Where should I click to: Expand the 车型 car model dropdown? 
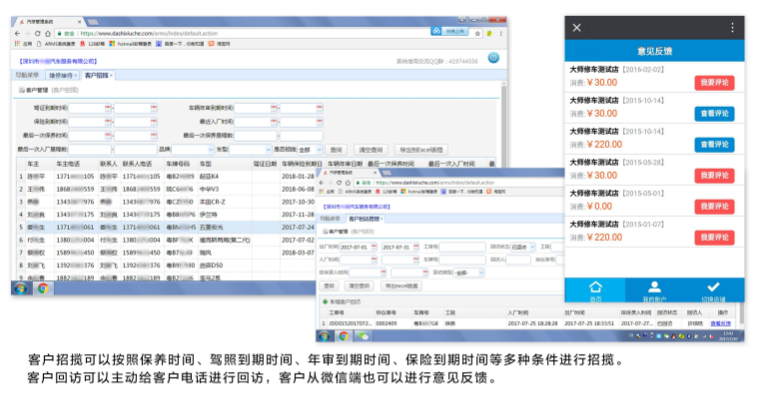tap(250, 150)
